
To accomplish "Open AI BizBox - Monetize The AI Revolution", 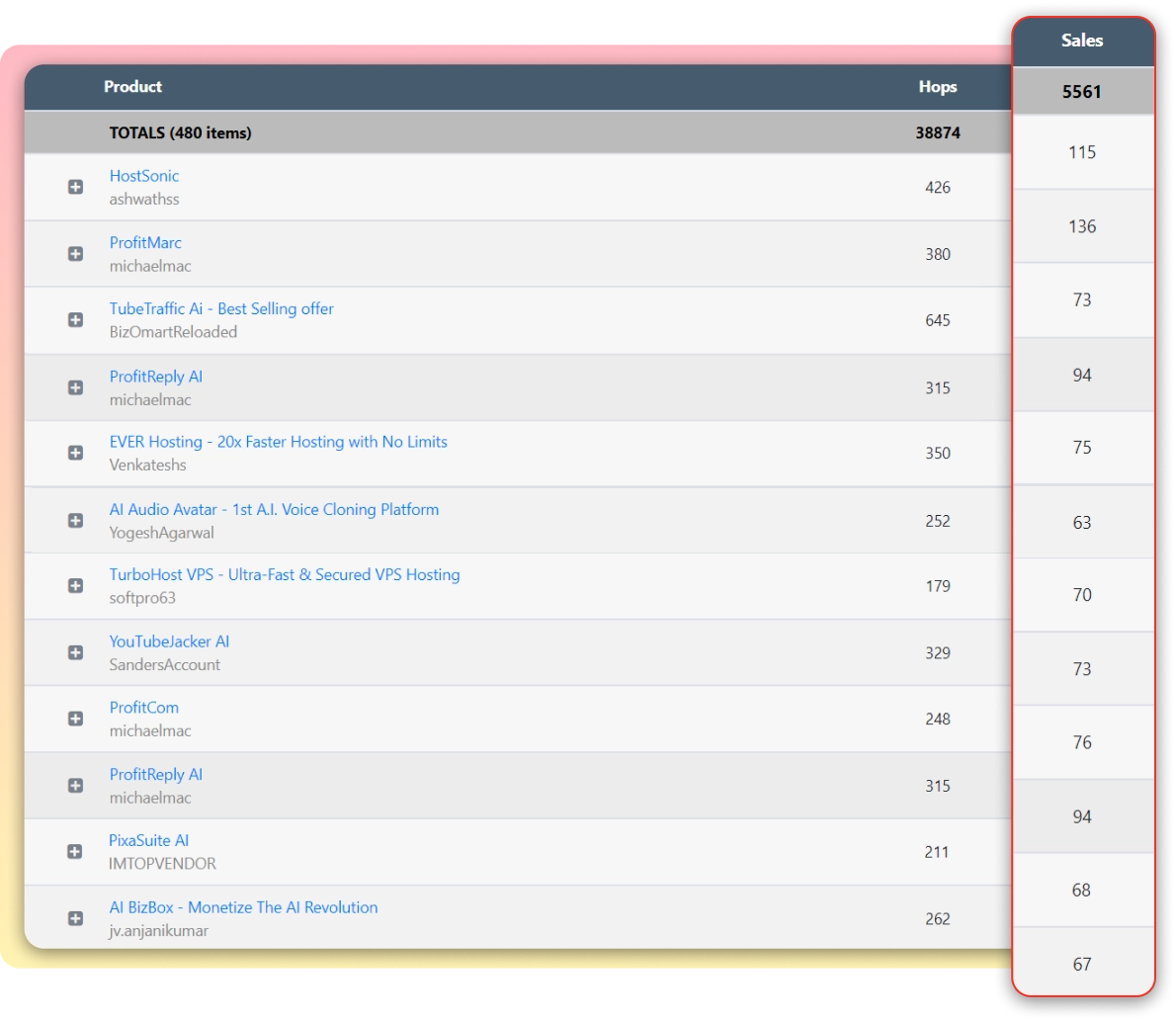I will click(244, 907).
